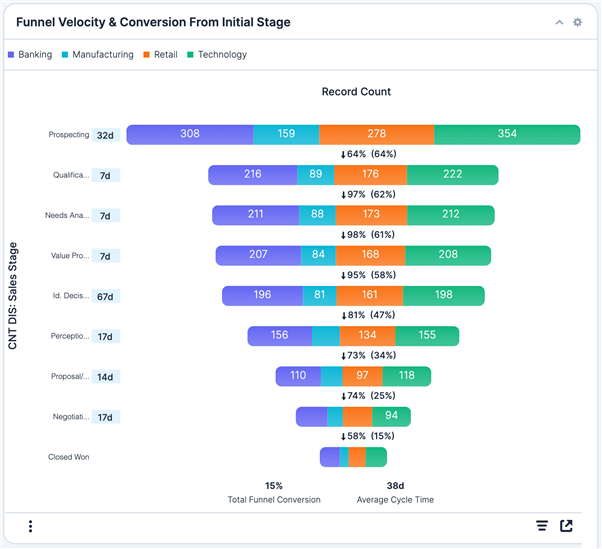Open the three-dot more options menu
Screen dimensions: 602x549
point(31,526)
